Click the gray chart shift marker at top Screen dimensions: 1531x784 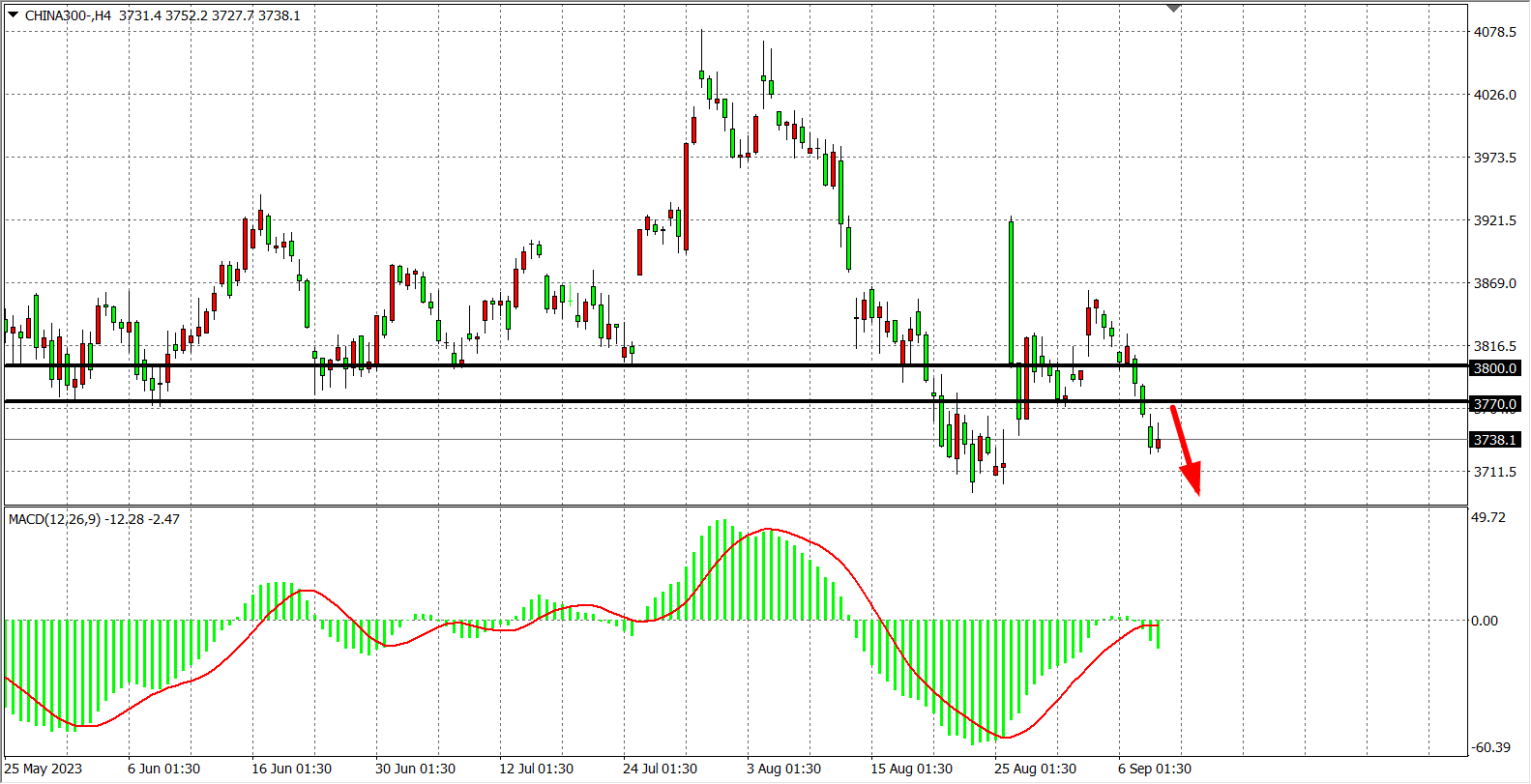1173,9
